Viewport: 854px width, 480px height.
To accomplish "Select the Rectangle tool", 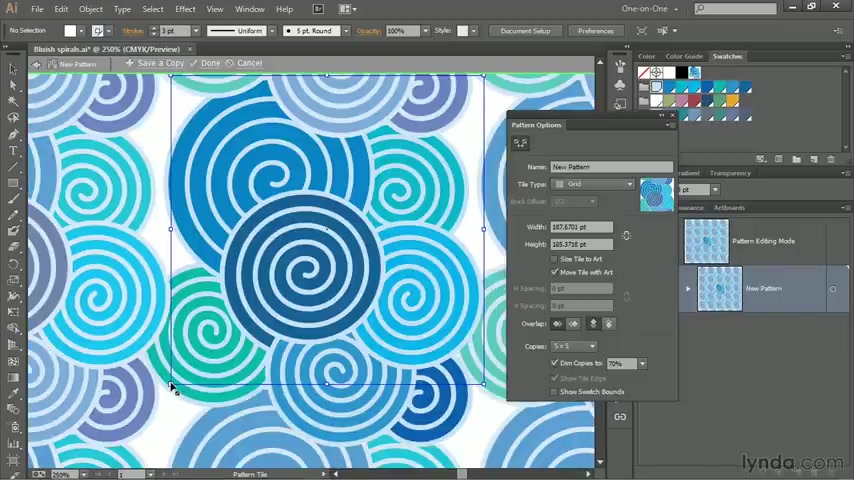I will [13, 183].
